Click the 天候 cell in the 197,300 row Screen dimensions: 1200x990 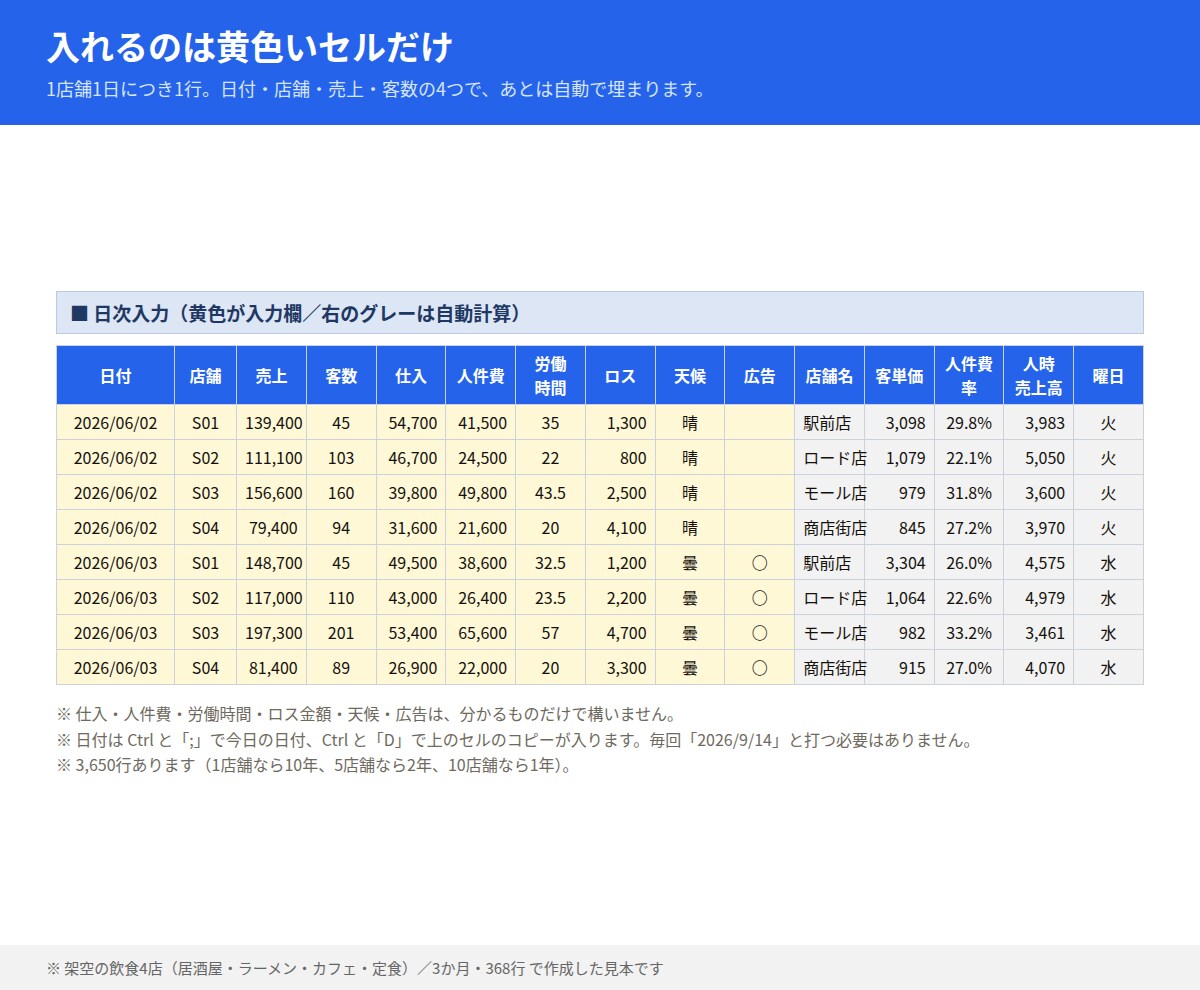click(690, 633)
